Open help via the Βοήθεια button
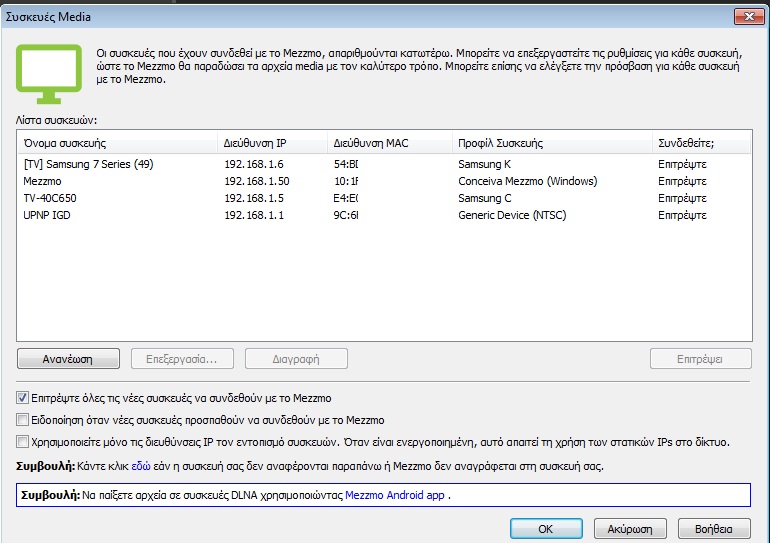The width and height of the screenshot is (770, 543). (x=714, y=529)
